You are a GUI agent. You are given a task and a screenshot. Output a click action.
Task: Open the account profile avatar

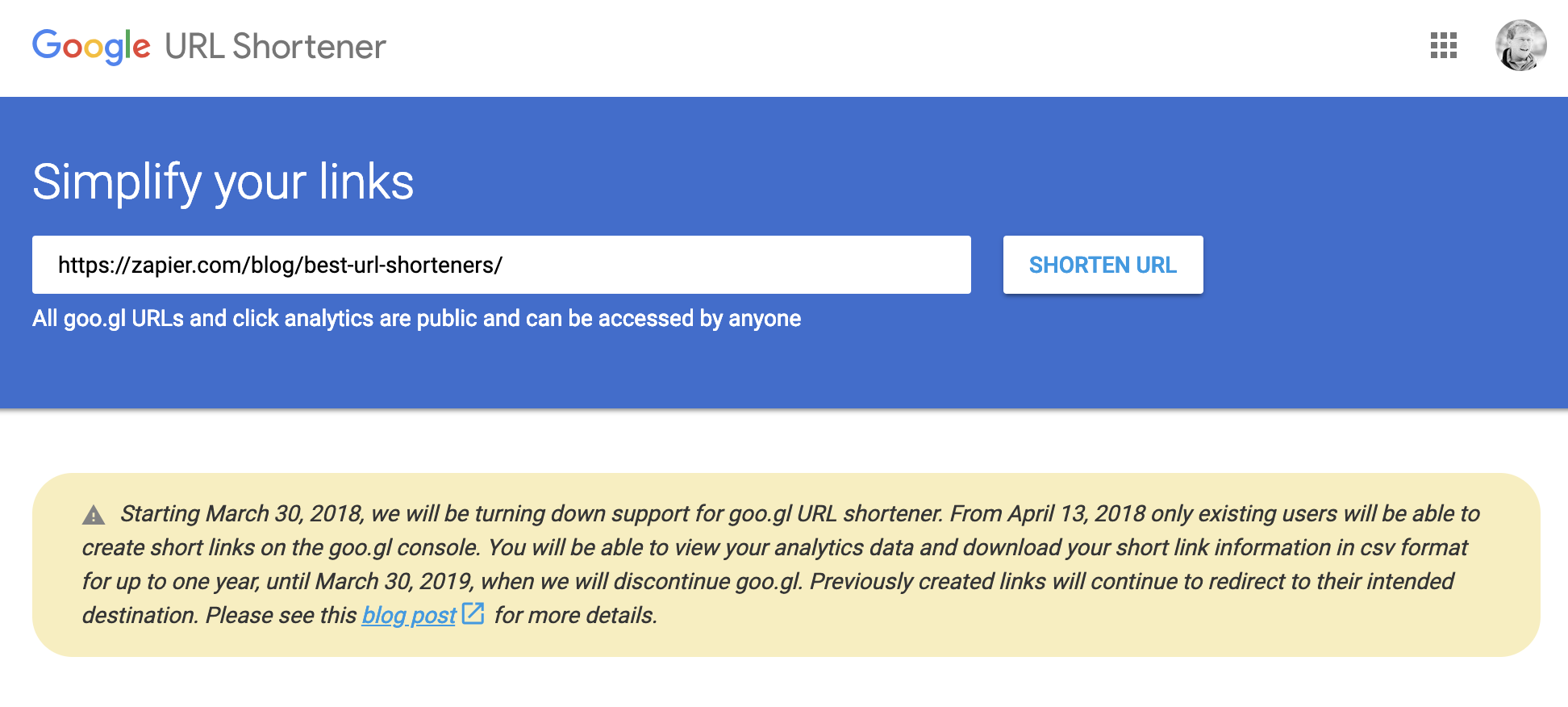(x=1520, y=45)
